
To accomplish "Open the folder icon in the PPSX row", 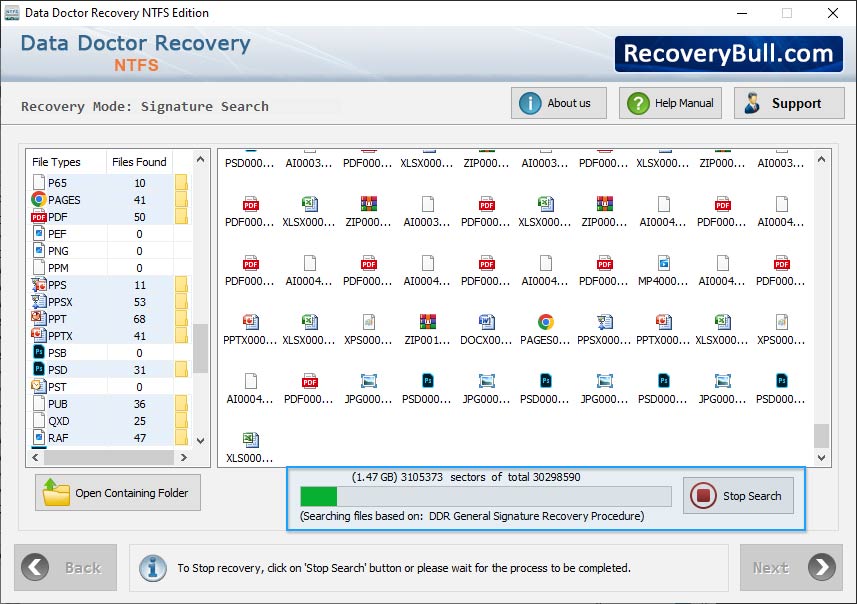I will coord(181,302).
